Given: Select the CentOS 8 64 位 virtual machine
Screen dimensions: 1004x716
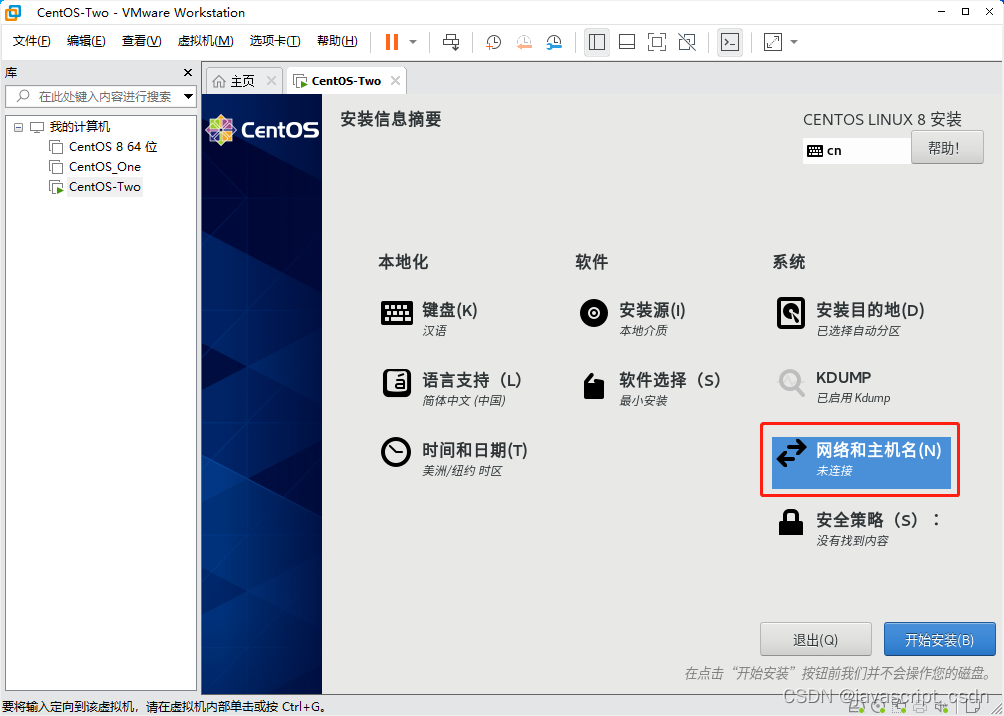Looking at the screenshot, I should (113, 147).
